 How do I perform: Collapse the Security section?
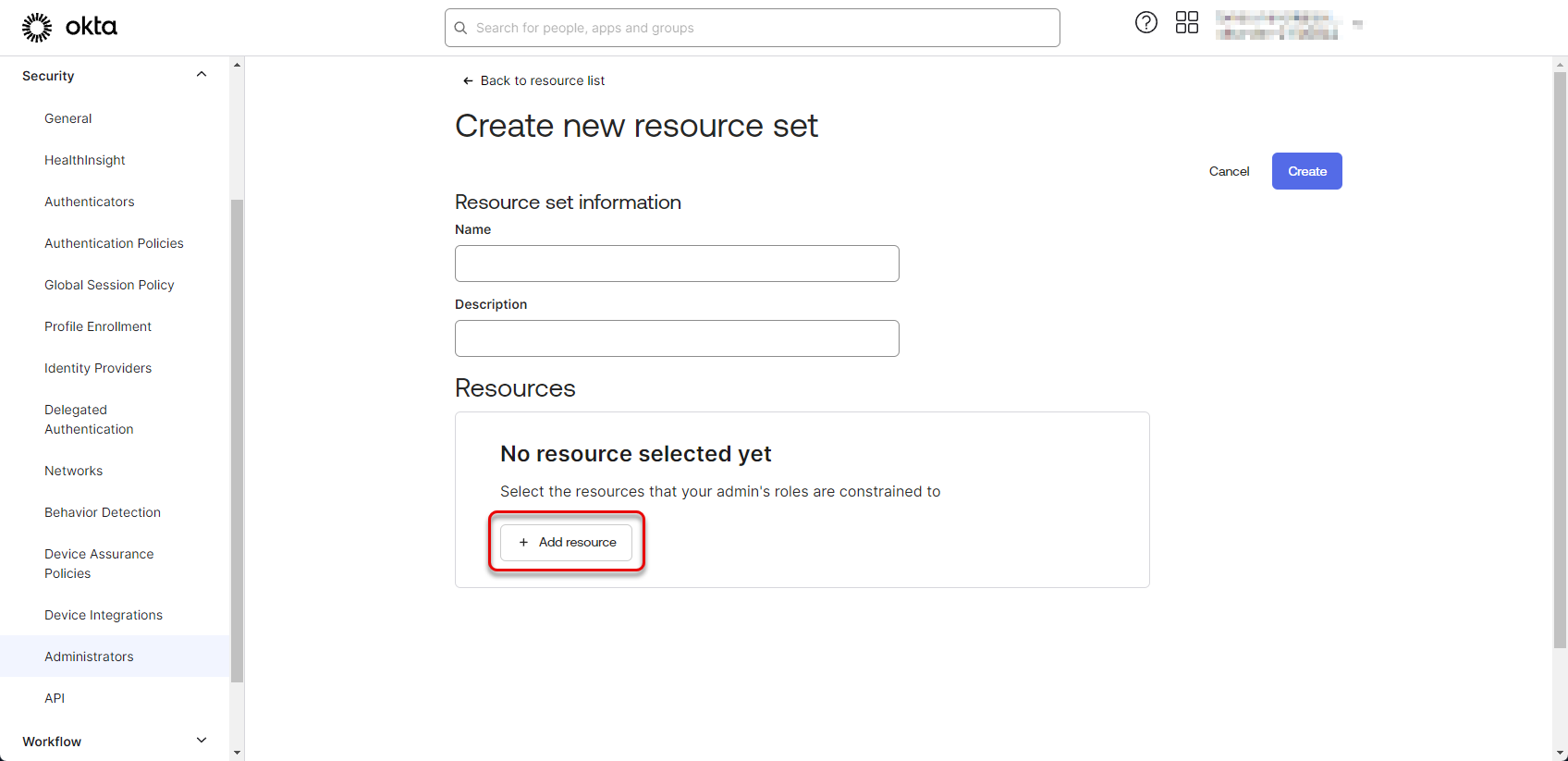[x=202, y=75]
